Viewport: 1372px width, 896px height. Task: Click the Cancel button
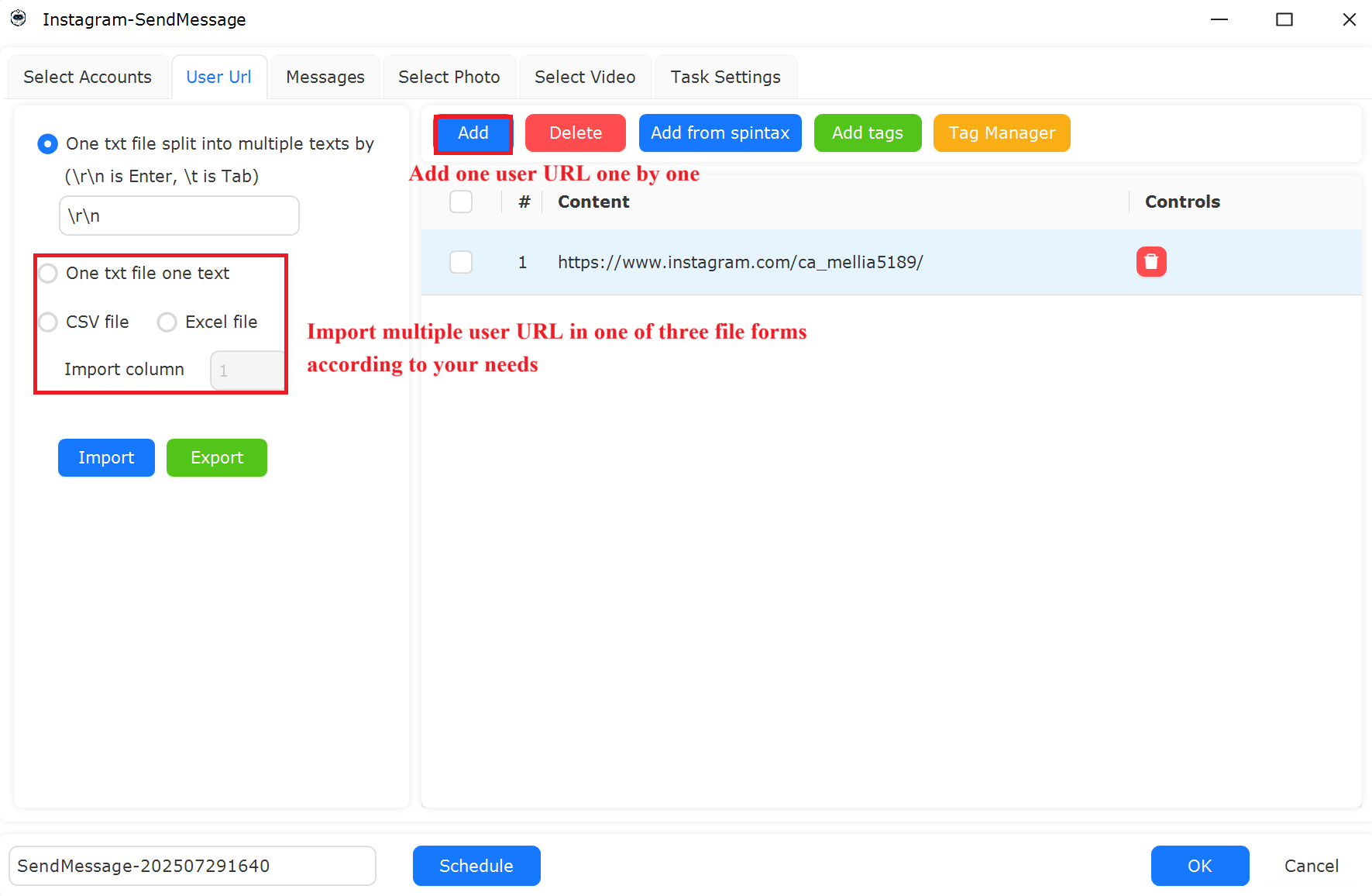1312,866
